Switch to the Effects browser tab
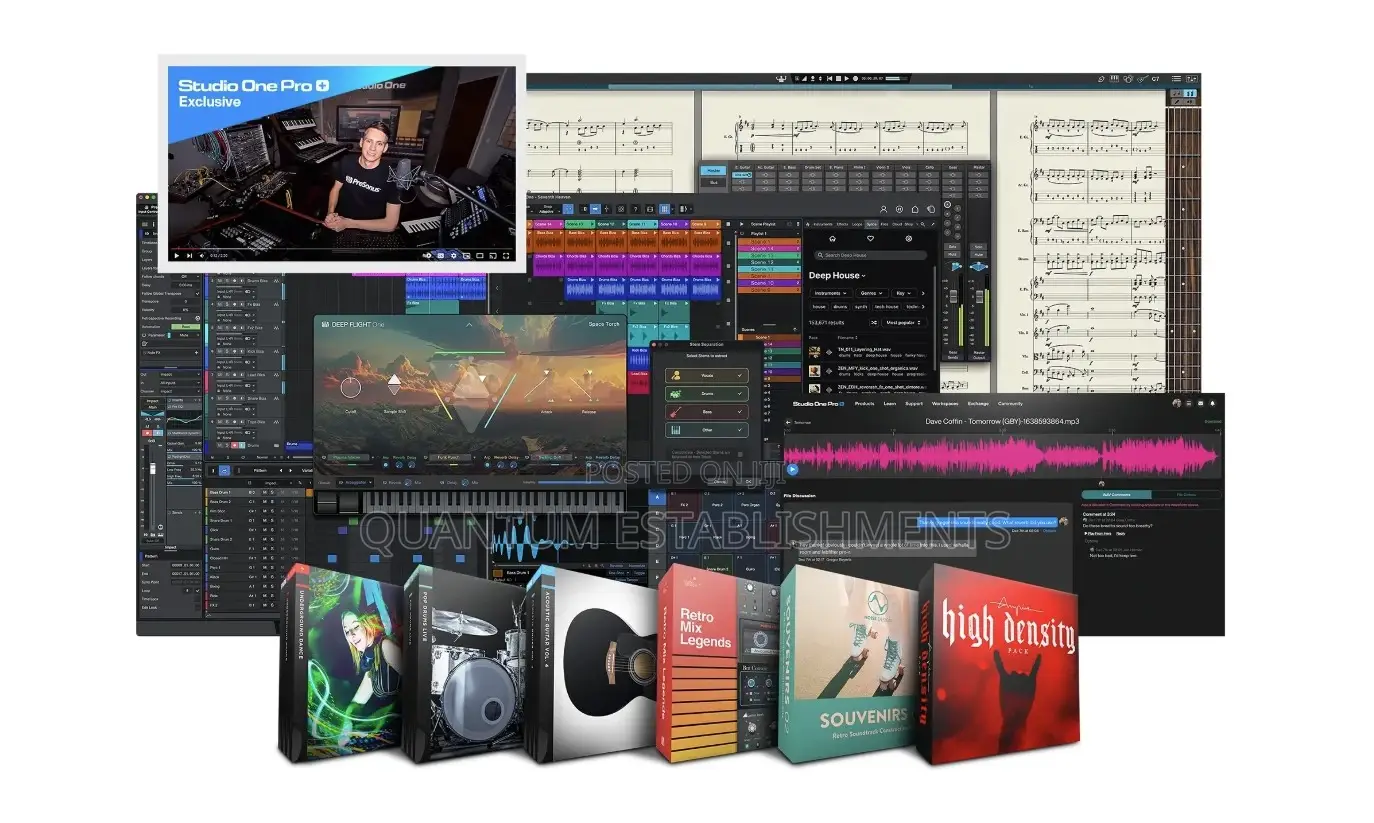 842,224
